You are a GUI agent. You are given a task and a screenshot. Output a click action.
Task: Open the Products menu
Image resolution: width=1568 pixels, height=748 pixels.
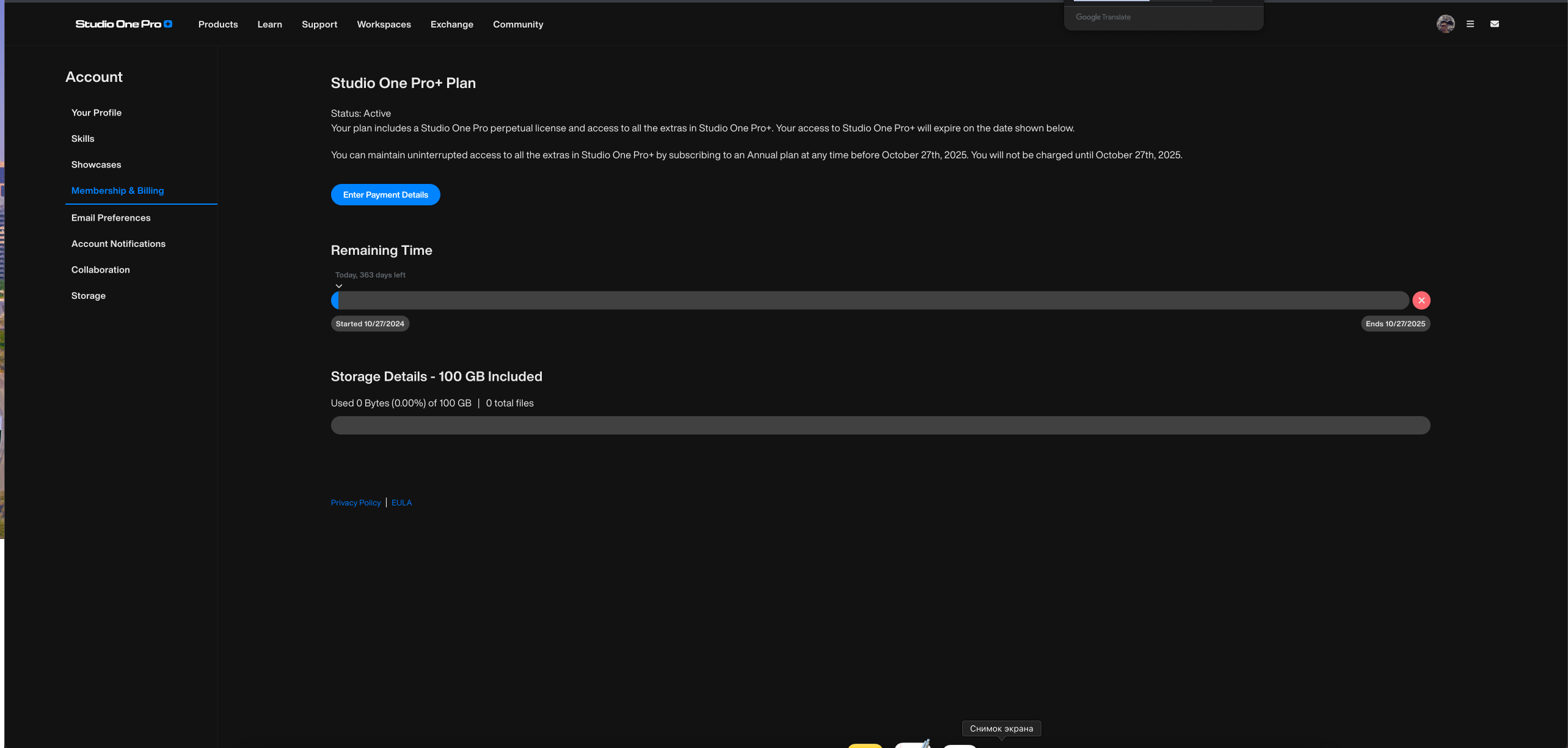(218, 24)
